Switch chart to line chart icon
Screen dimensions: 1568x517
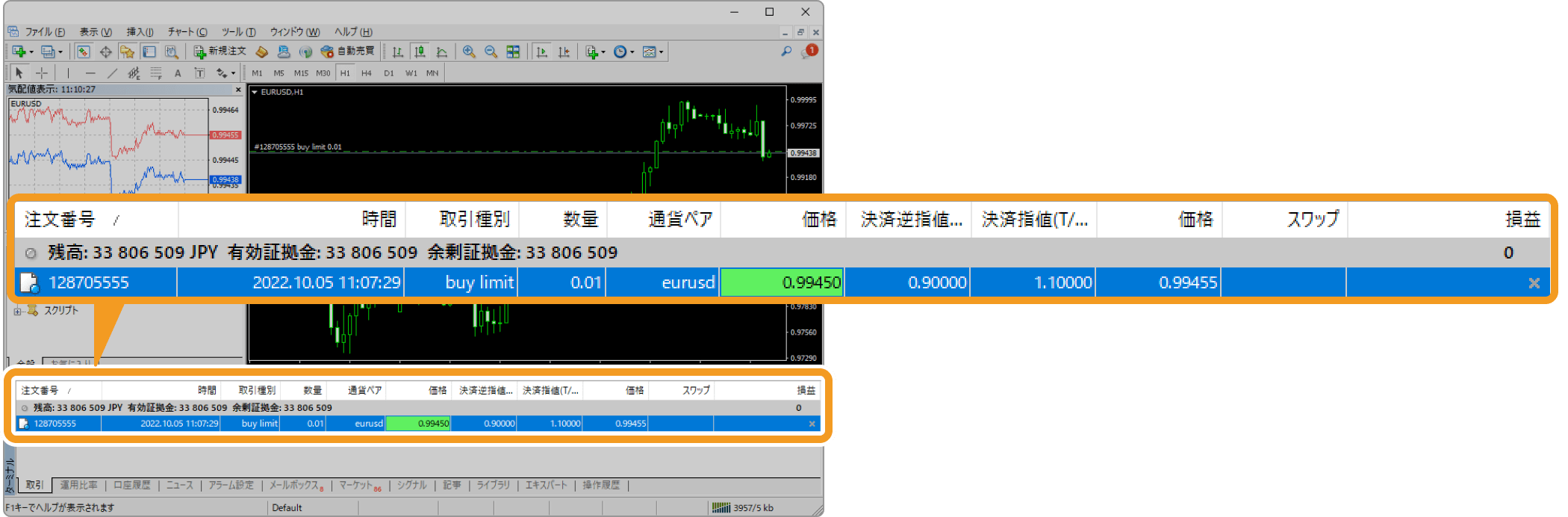click(x=442, y=52)
